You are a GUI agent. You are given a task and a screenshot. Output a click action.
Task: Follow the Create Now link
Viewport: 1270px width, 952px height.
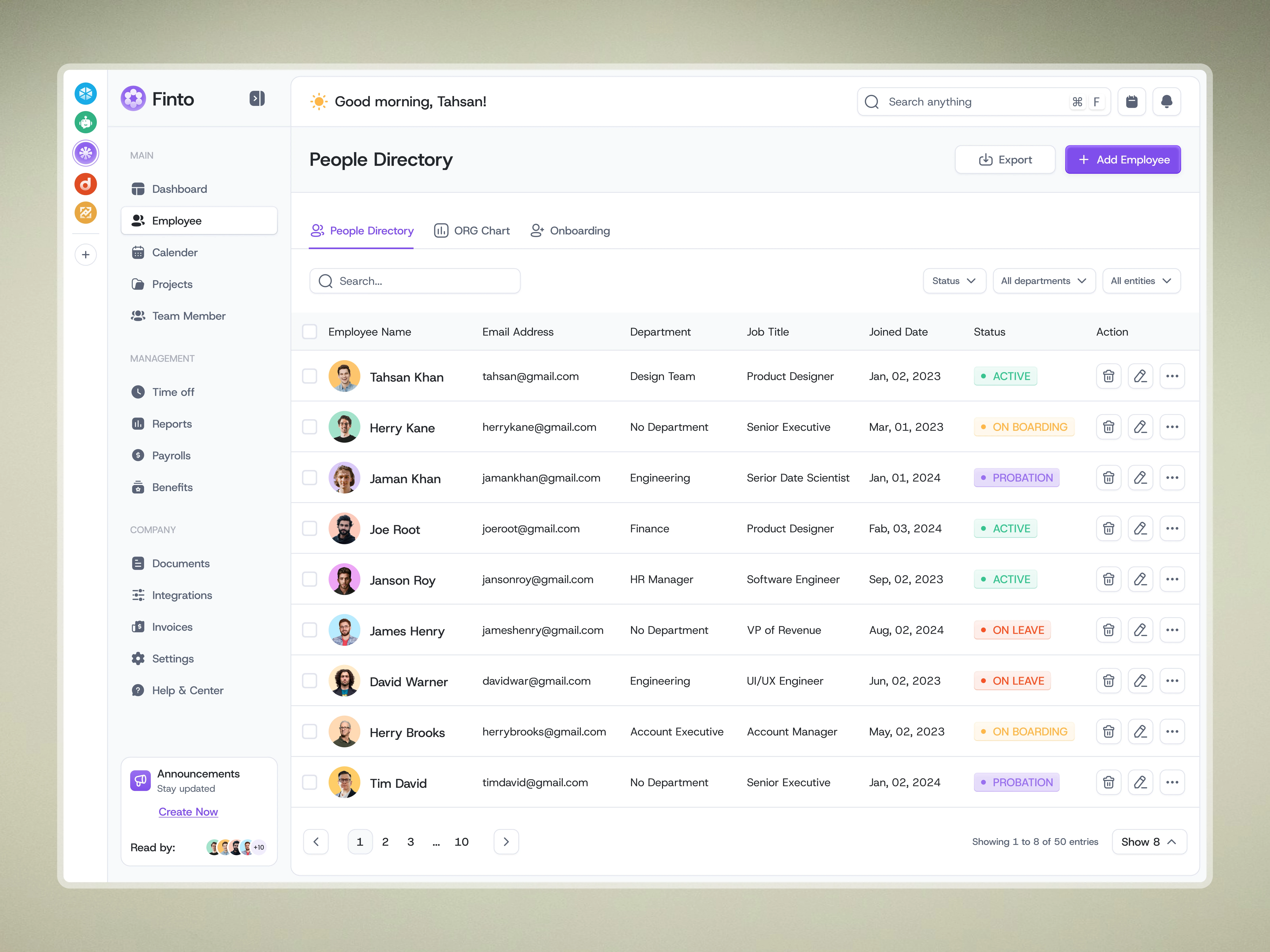coord(188,812)
